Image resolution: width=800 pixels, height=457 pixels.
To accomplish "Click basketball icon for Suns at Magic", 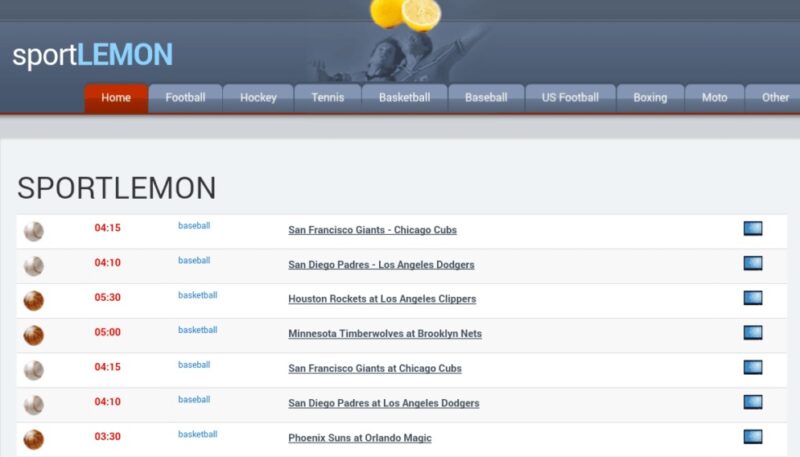I will [34, 440].
